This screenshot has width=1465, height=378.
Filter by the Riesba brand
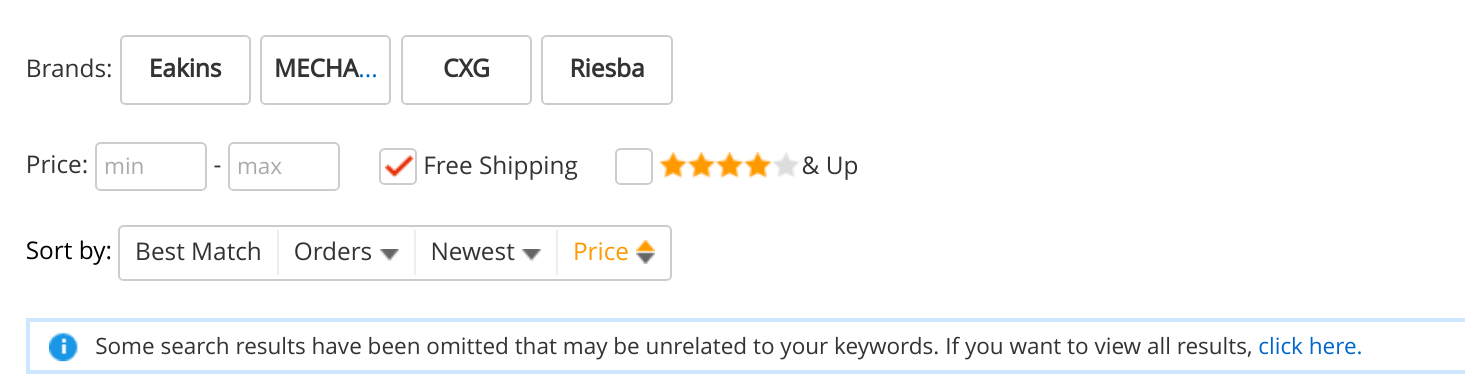[x=607, y=69]
